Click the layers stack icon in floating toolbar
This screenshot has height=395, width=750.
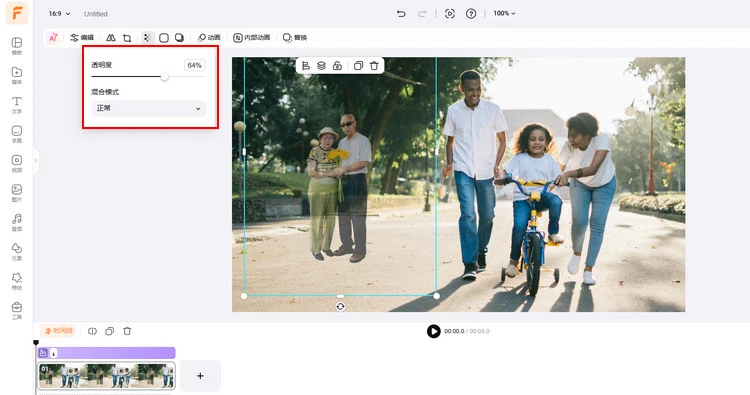tap(321, 66)
